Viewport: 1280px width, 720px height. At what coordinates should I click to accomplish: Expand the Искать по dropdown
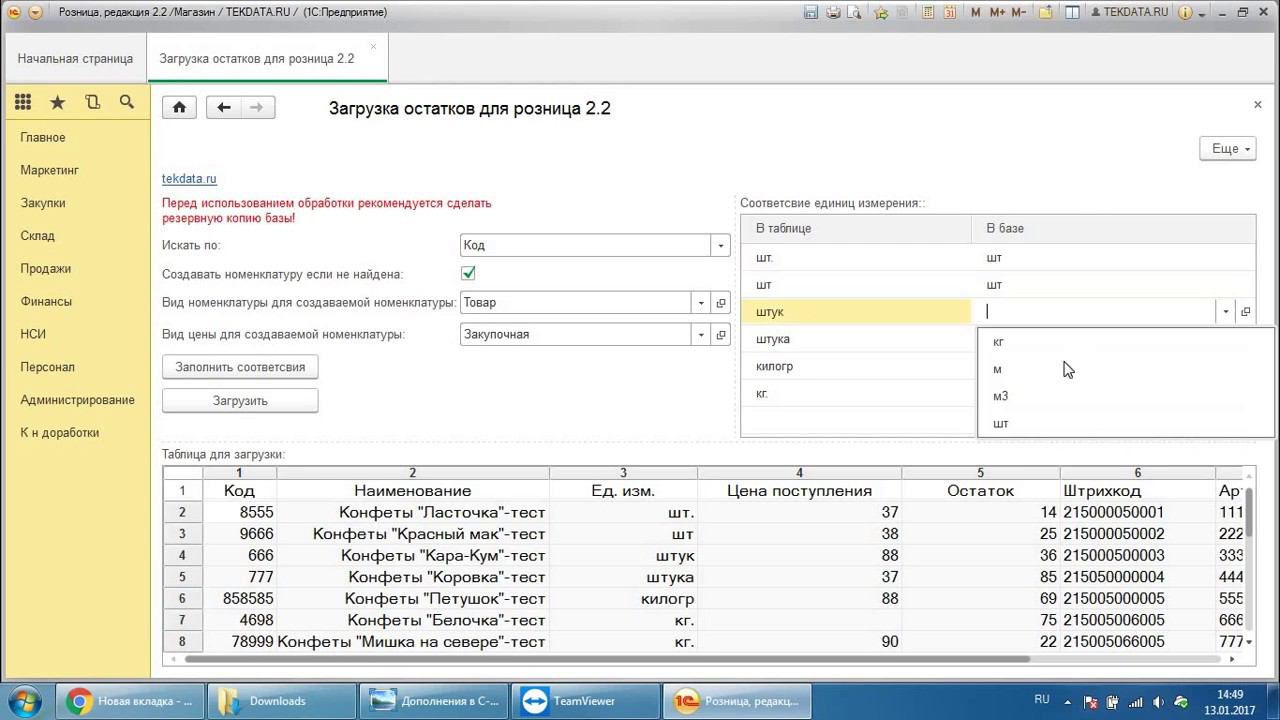tap(720, 245)
